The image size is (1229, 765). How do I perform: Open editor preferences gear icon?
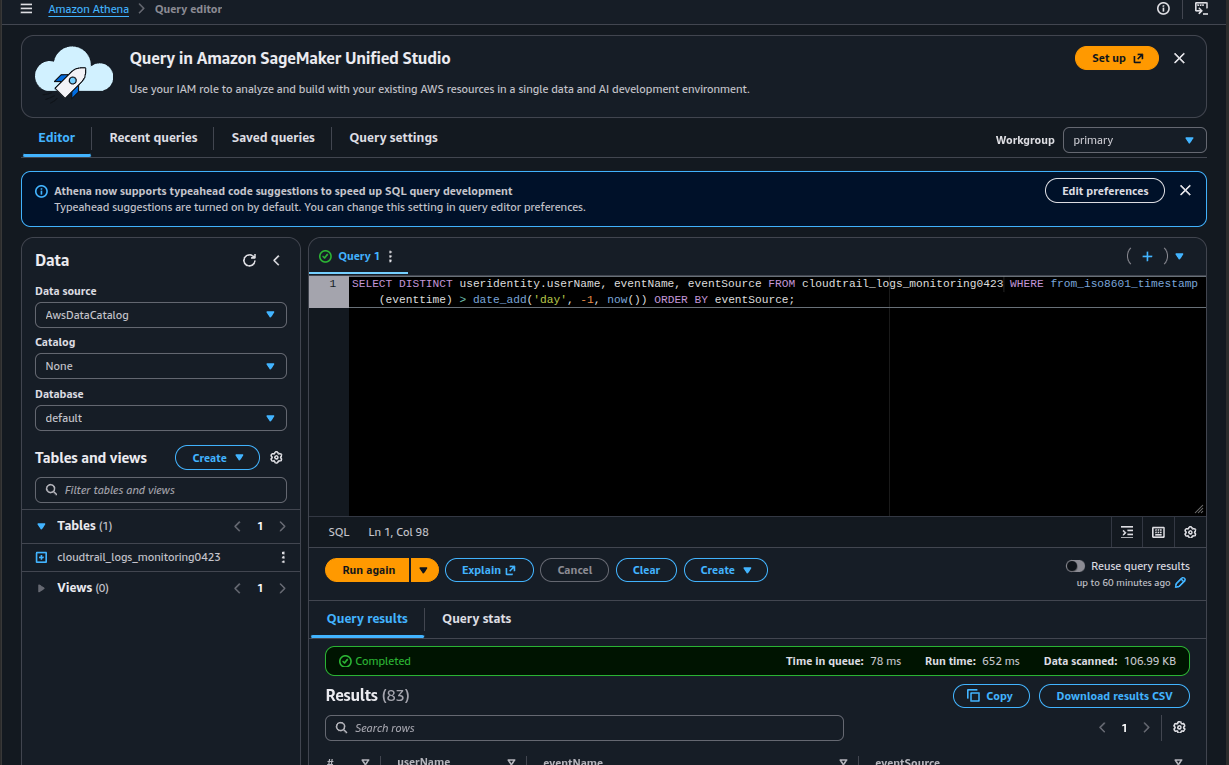pyautogui.click(x=1190, y=532)
